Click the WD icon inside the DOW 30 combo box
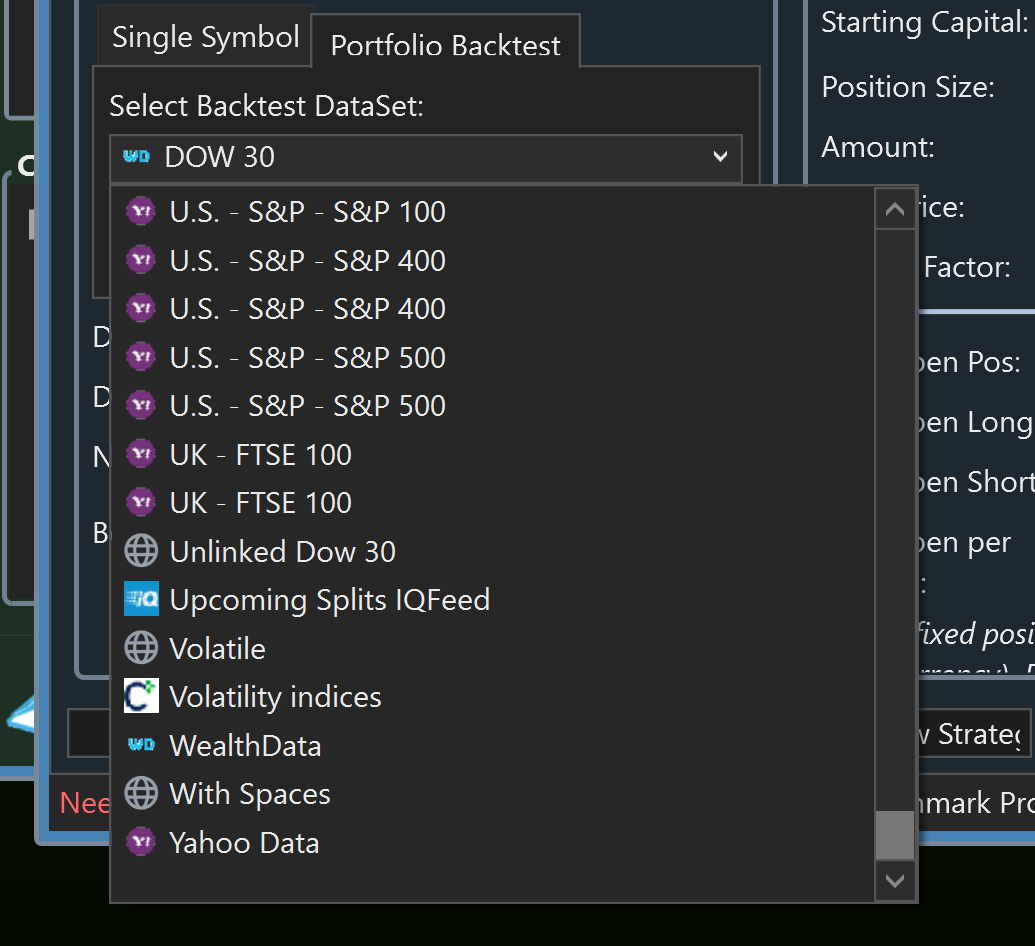This screenshot has width=1035, height=946. click(x=137, y=157)
